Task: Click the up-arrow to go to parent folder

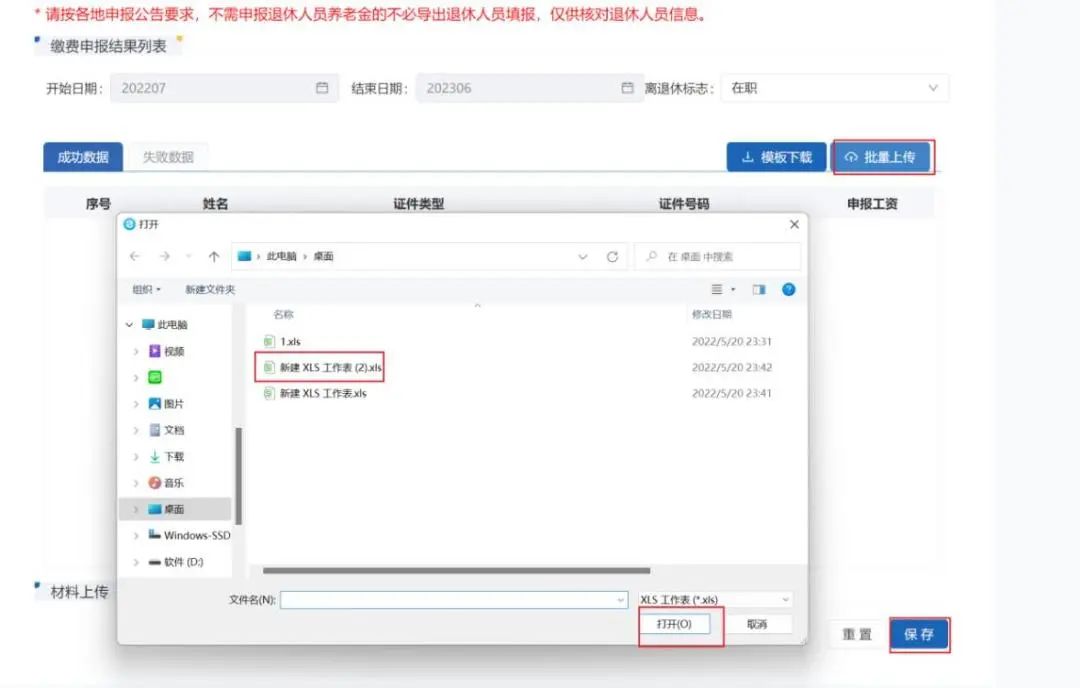Action: (213, 257)
